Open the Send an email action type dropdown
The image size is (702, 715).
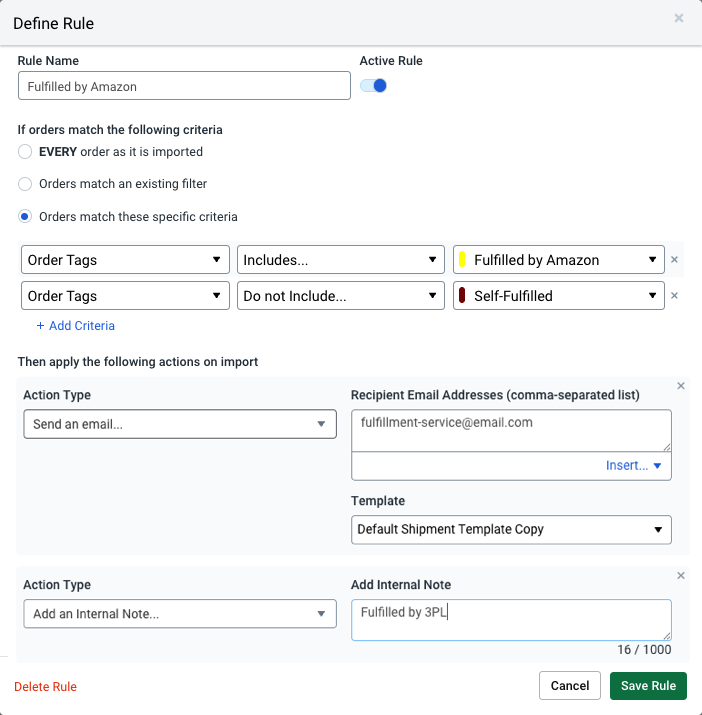click(180, 424)
